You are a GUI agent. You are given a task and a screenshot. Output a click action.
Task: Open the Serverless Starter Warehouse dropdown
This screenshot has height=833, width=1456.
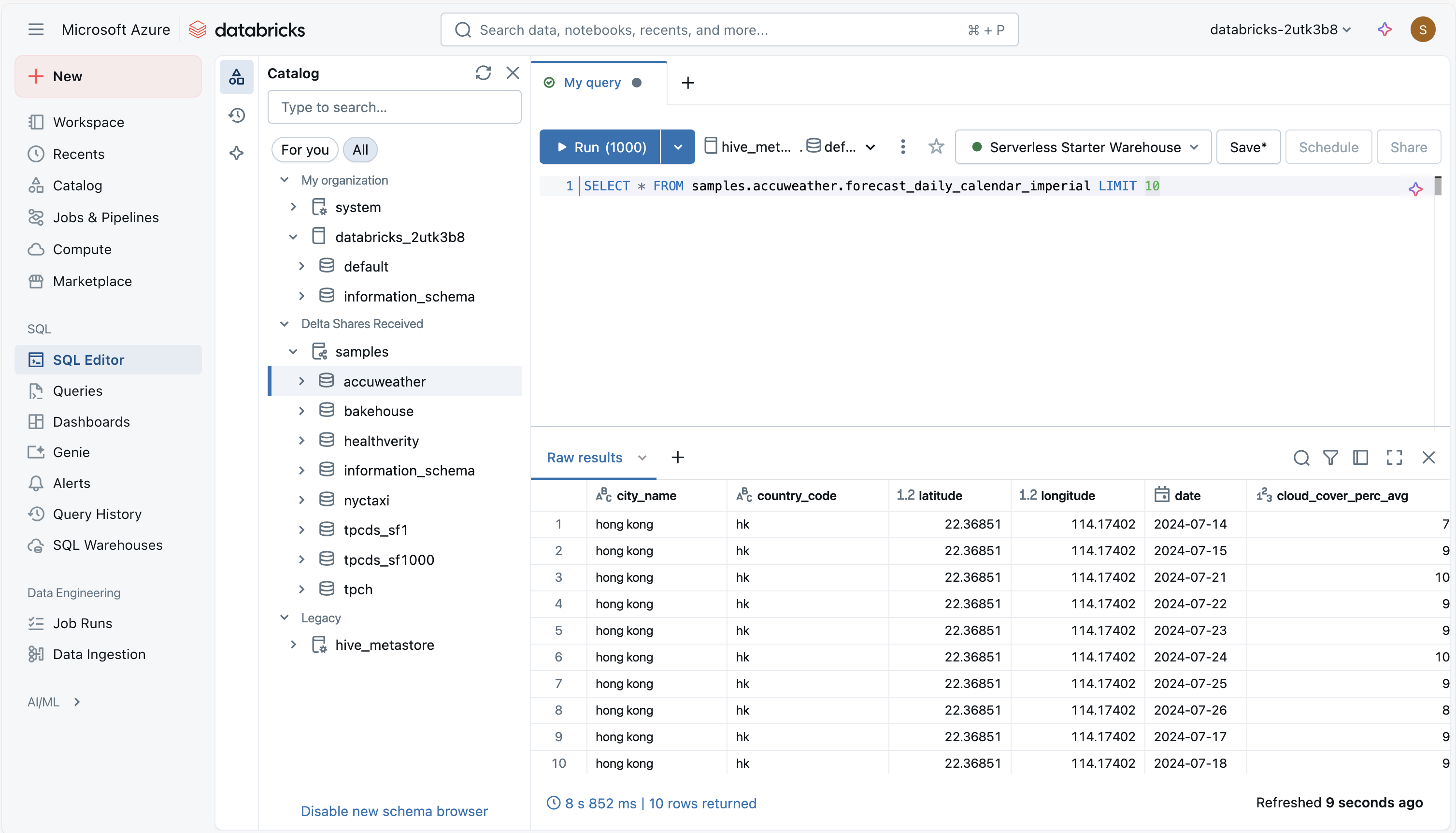tap(1083, 147)
